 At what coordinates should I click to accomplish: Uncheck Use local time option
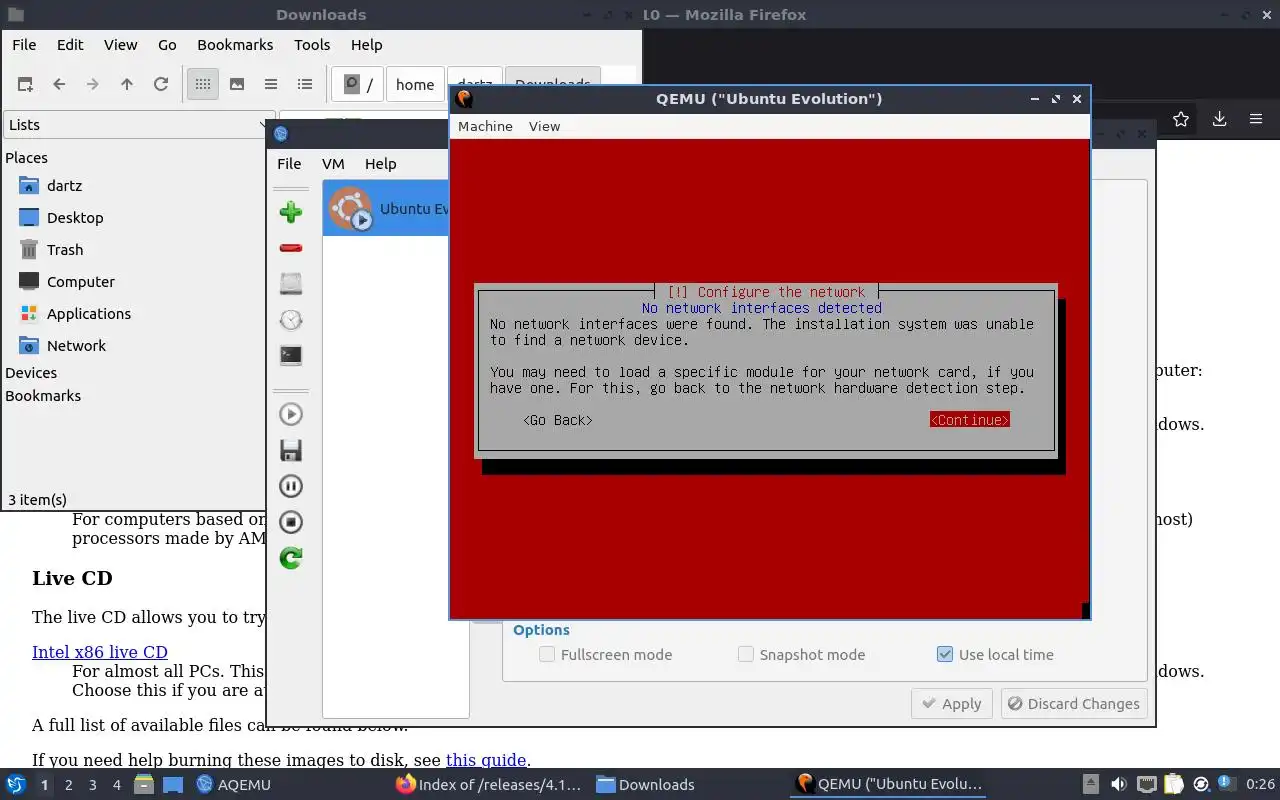[x=945, y=654]
